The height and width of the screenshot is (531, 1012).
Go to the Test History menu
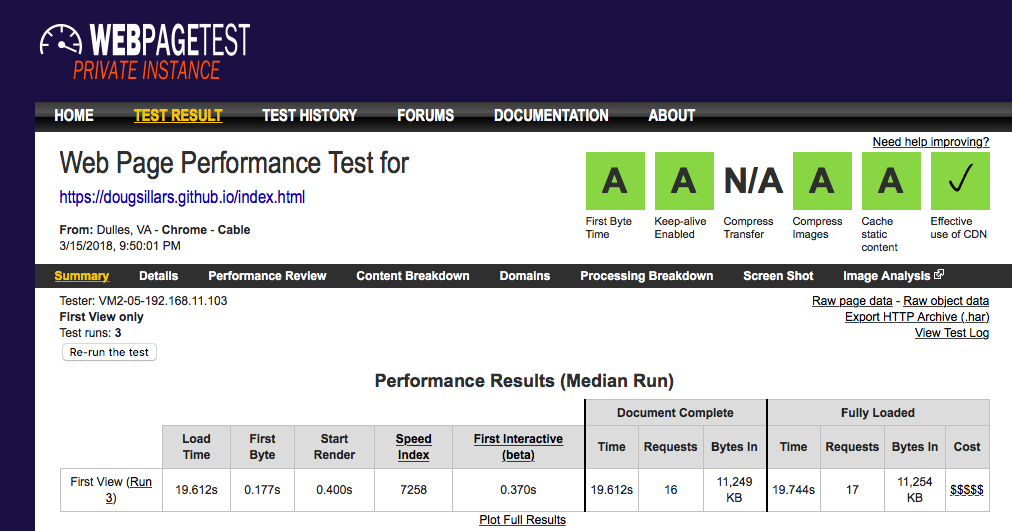[309, 116]
